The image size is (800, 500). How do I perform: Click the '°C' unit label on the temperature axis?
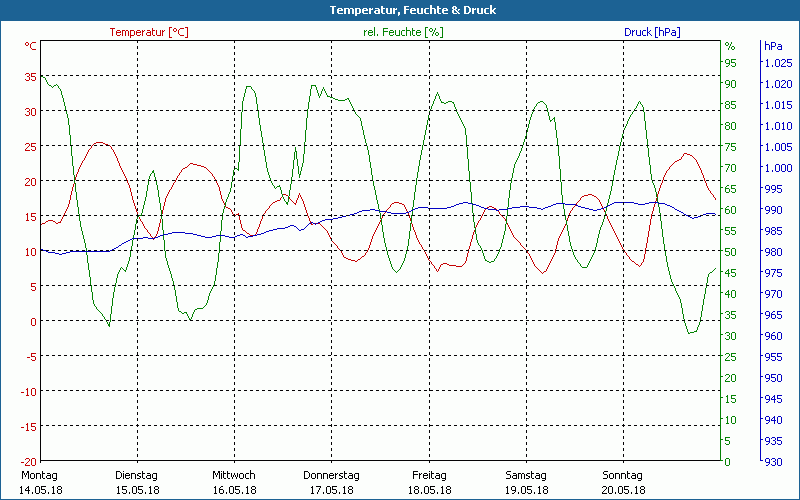[x=31, y=46]
